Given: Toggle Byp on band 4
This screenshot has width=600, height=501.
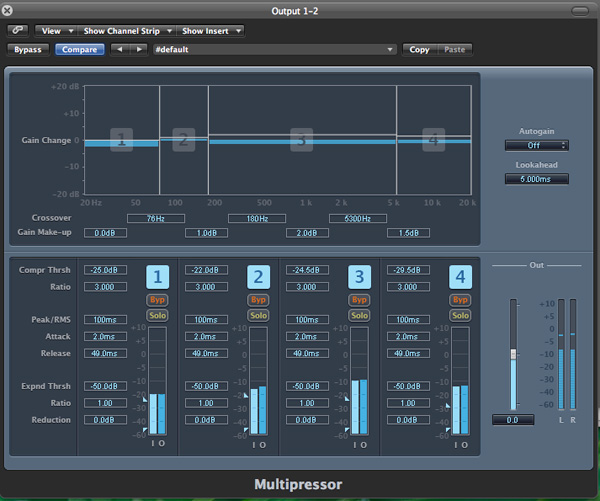Looking at the screenshot, I should click(x=460, y=300).
